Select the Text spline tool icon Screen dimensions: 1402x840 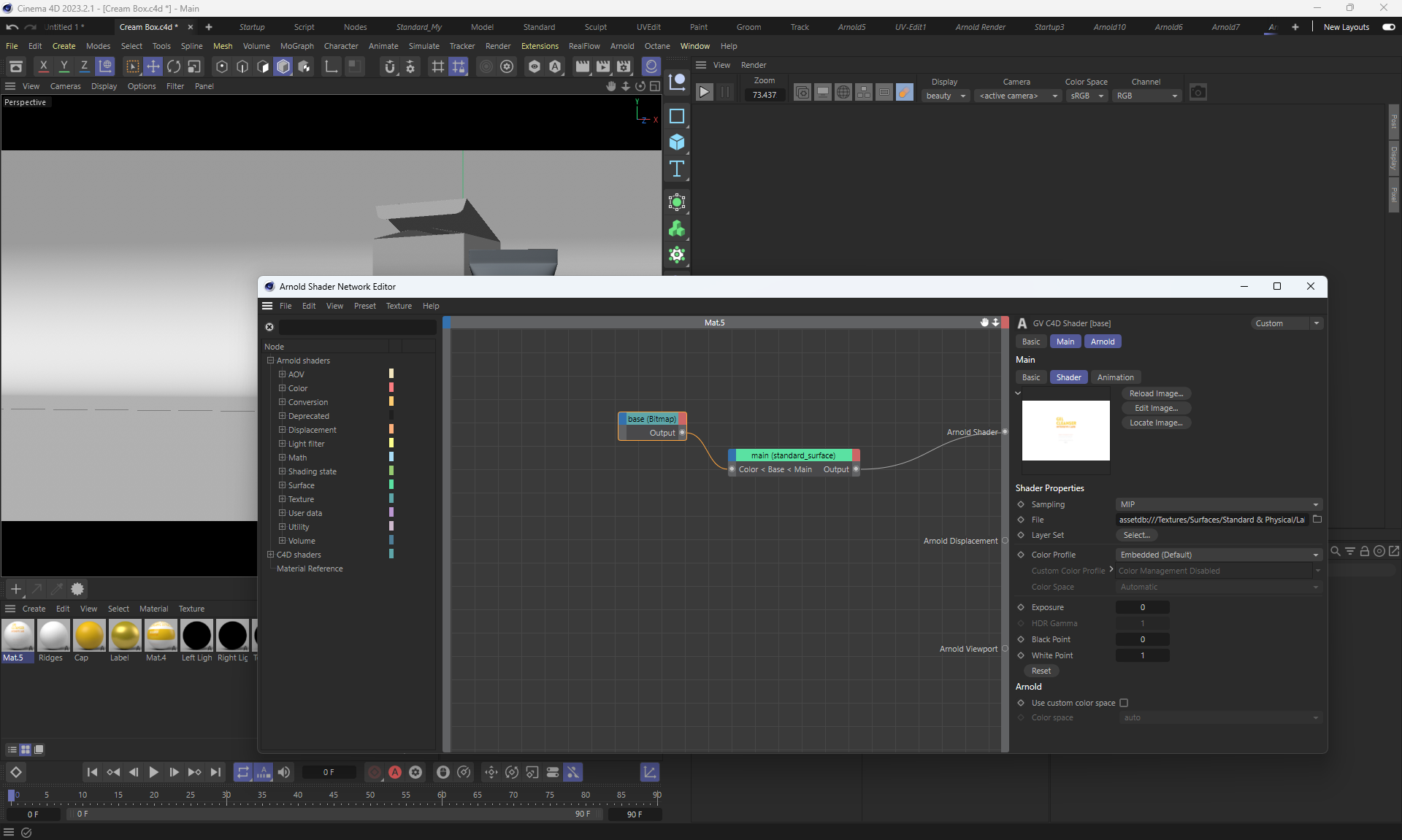[x=677, y=169]
